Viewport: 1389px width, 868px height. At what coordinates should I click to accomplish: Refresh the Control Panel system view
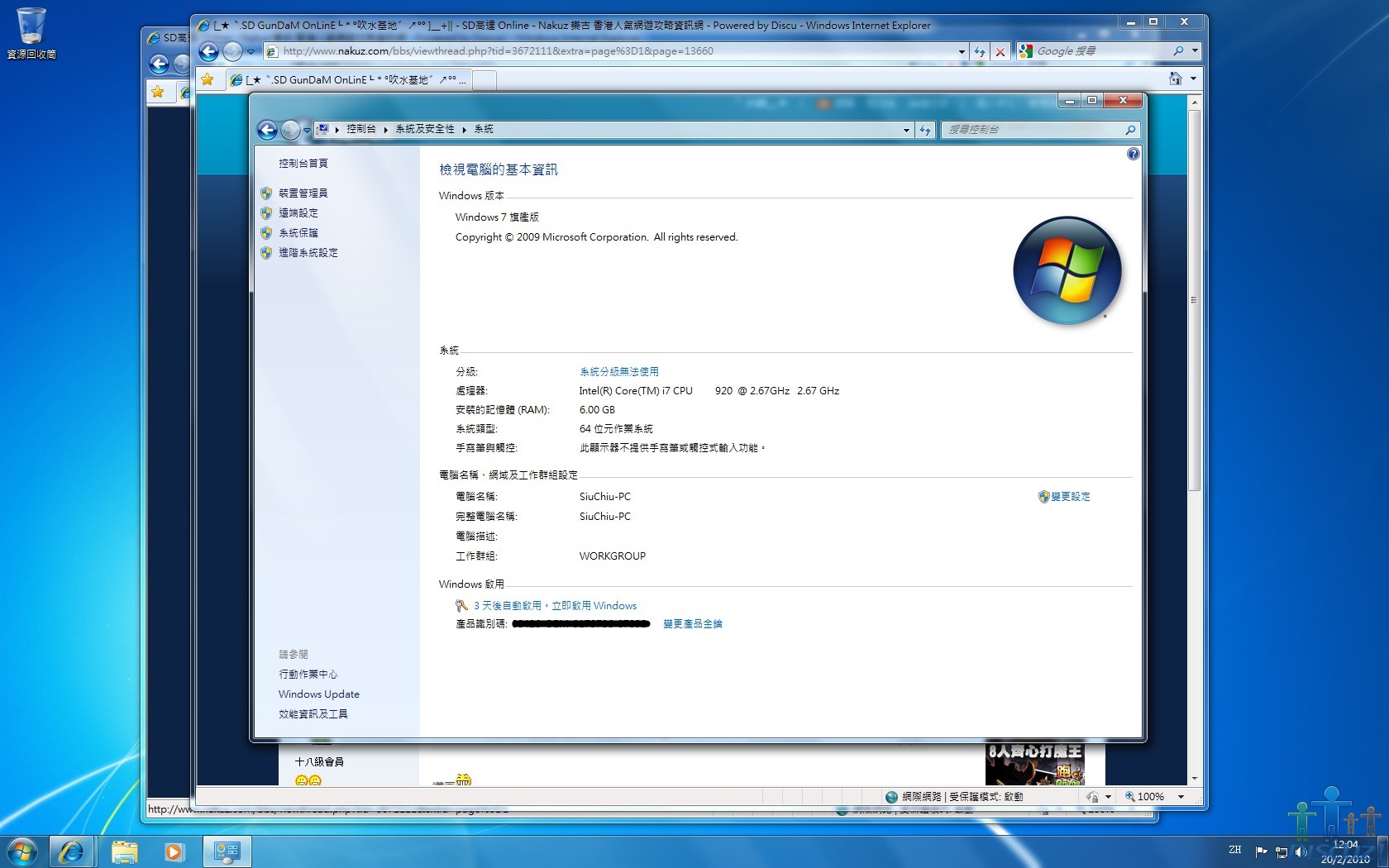pos(925,130)
